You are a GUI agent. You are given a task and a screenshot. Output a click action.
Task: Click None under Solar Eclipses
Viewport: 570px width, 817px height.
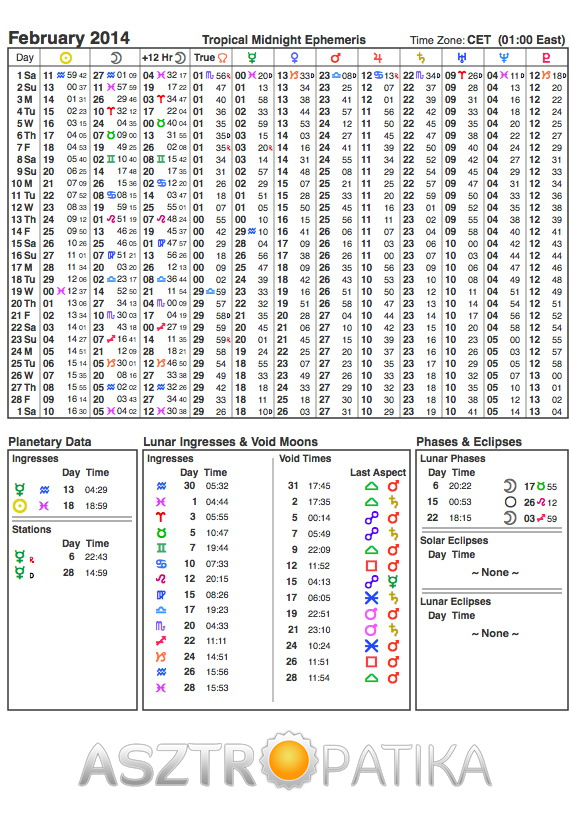coord(495,572)
